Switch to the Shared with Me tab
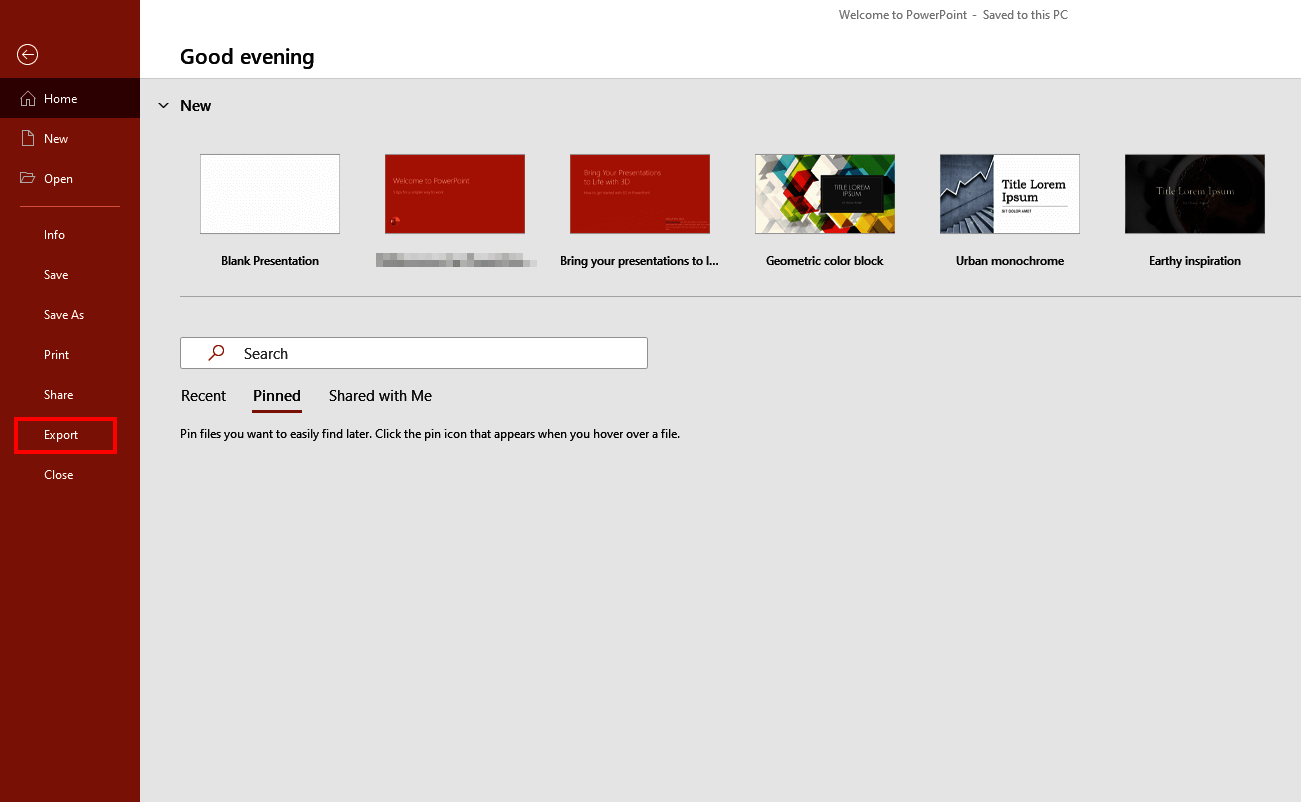This screenshot has height=802, width=1301. pyautogui.click(x=380, y=396)
